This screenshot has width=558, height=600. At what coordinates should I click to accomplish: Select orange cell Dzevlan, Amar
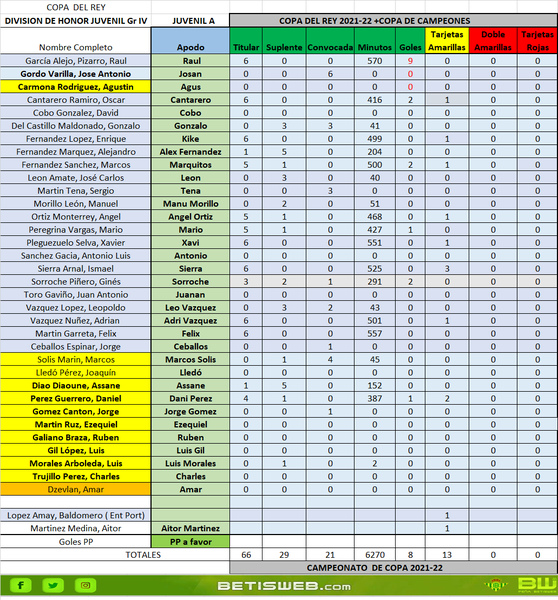(76, 489)
